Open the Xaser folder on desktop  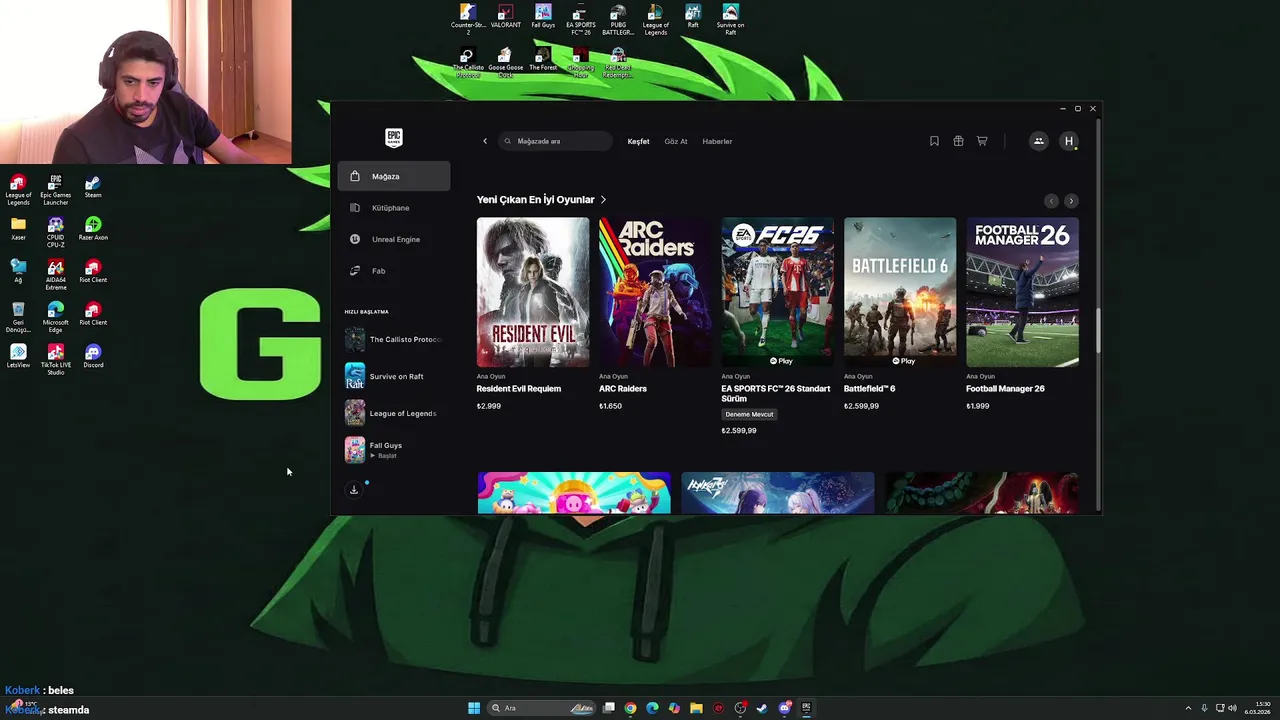18,229
